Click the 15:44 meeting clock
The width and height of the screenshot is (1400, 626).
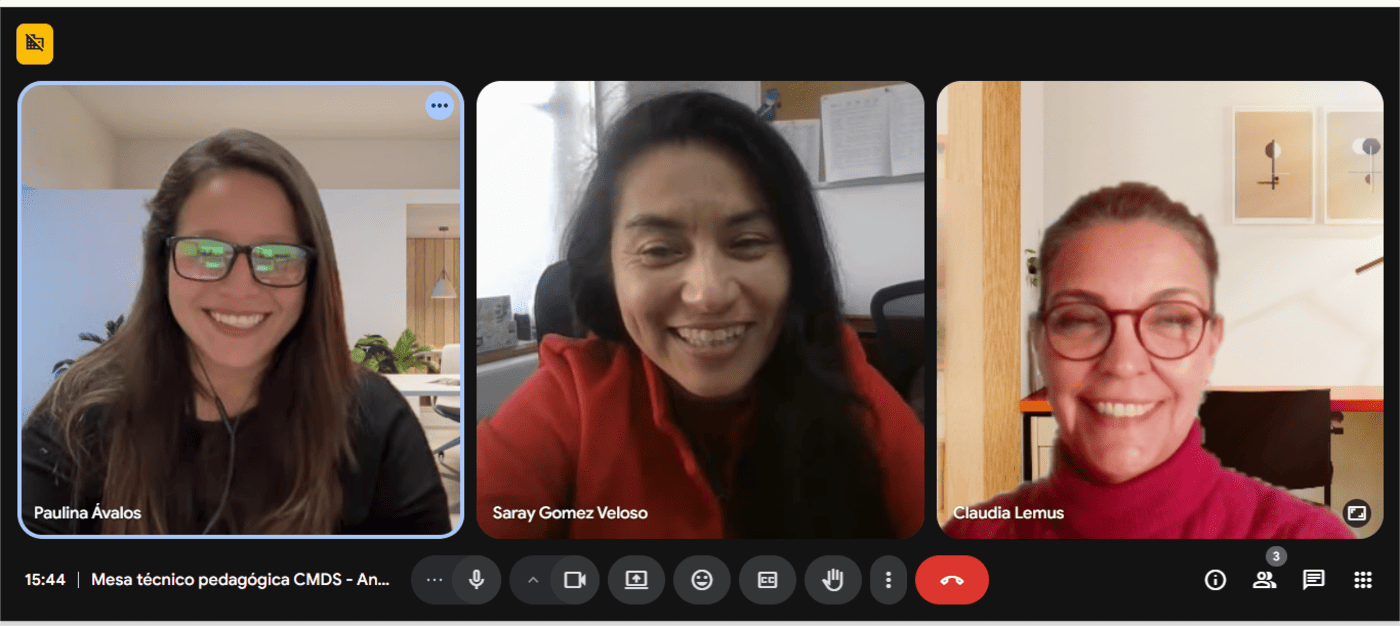45,580
